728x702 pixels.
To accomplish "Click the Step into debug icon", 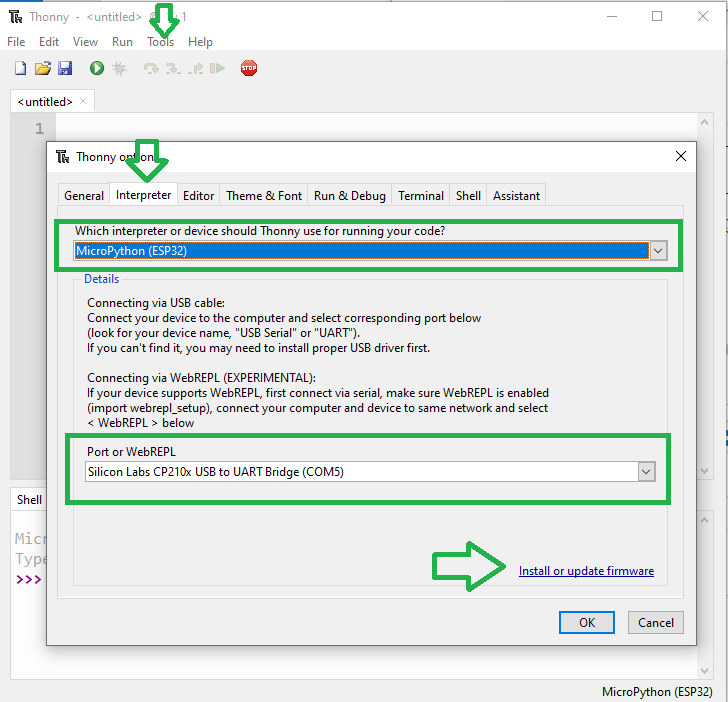I will pyautogui.click(x=173, y=69).
